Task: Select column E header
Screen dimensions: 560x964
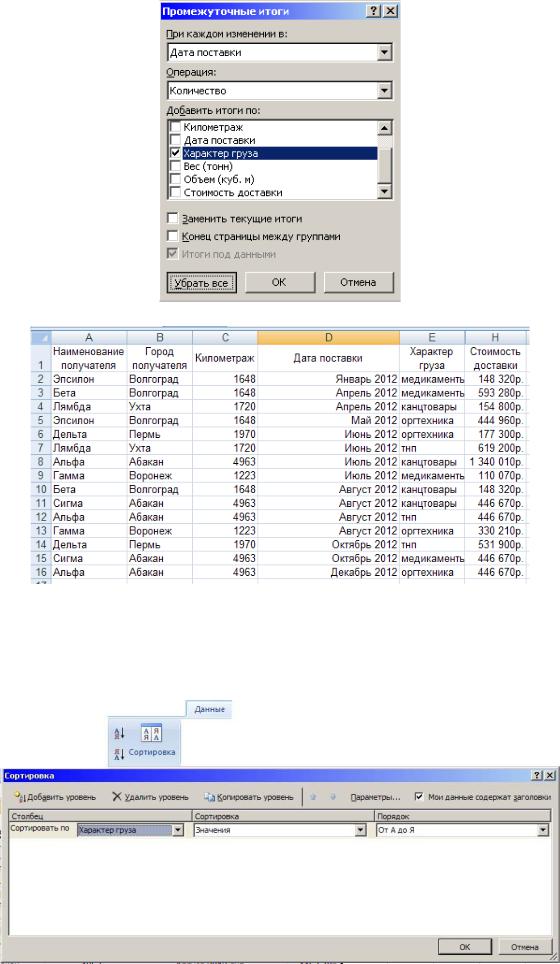Action: [x=432, y=337]
